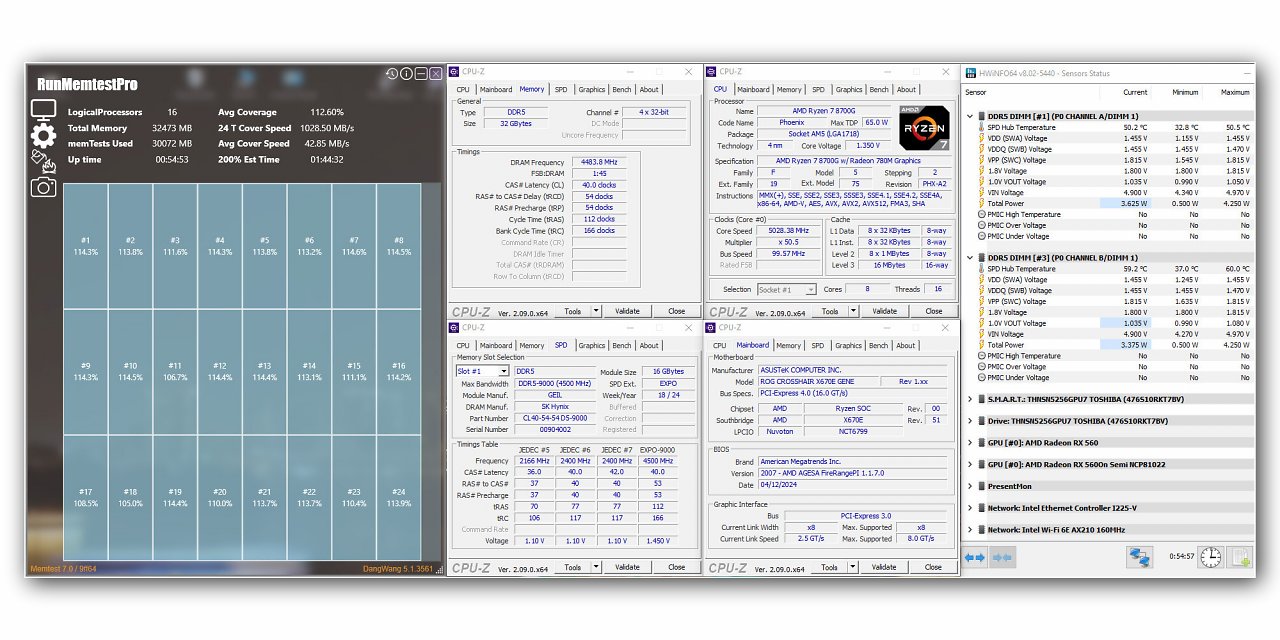Open About tab in top-right CPU-Z CPU window

click(906, 89)
